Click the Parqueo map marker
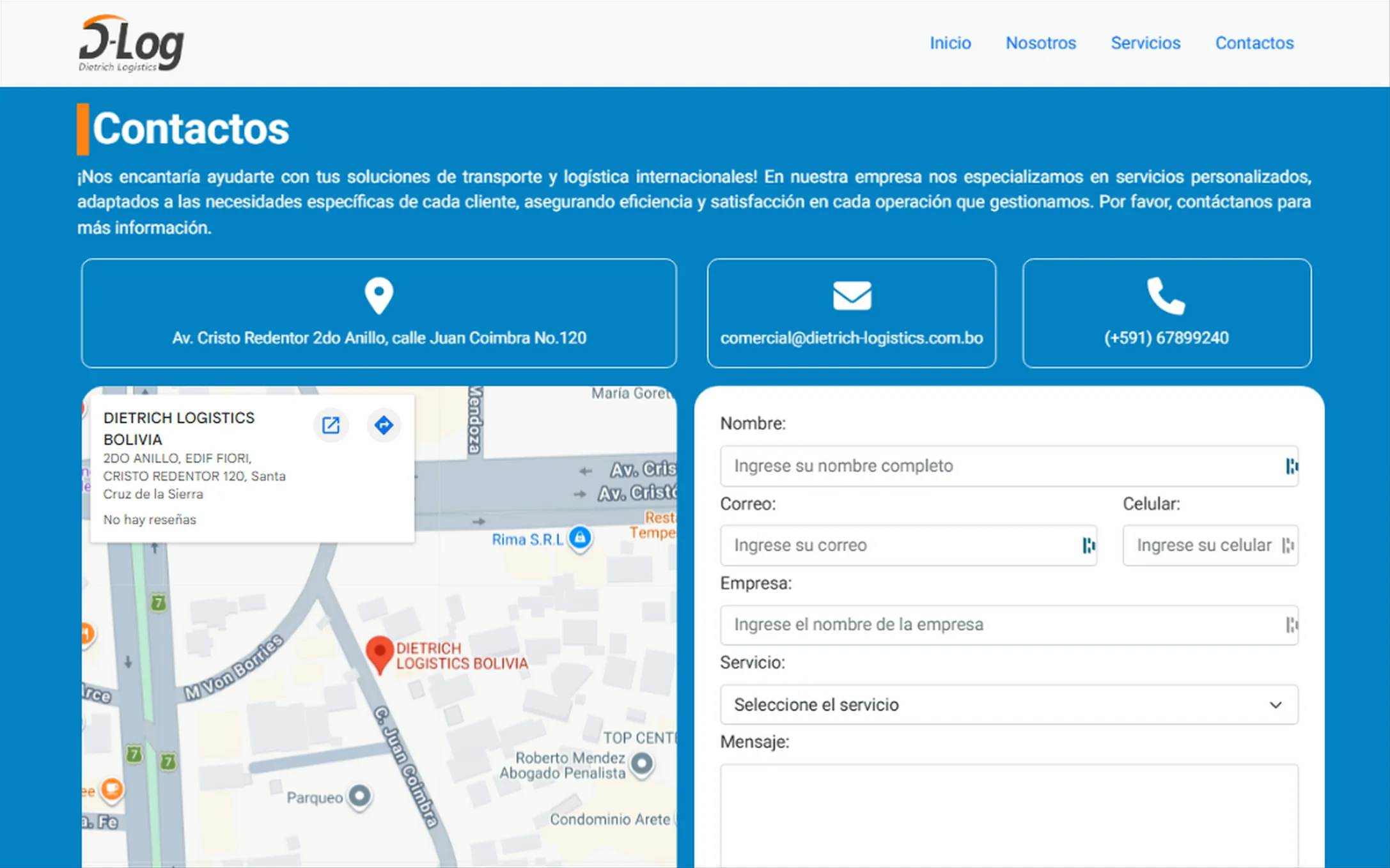This screenshot has height=868, width=1390. point(360,796)
